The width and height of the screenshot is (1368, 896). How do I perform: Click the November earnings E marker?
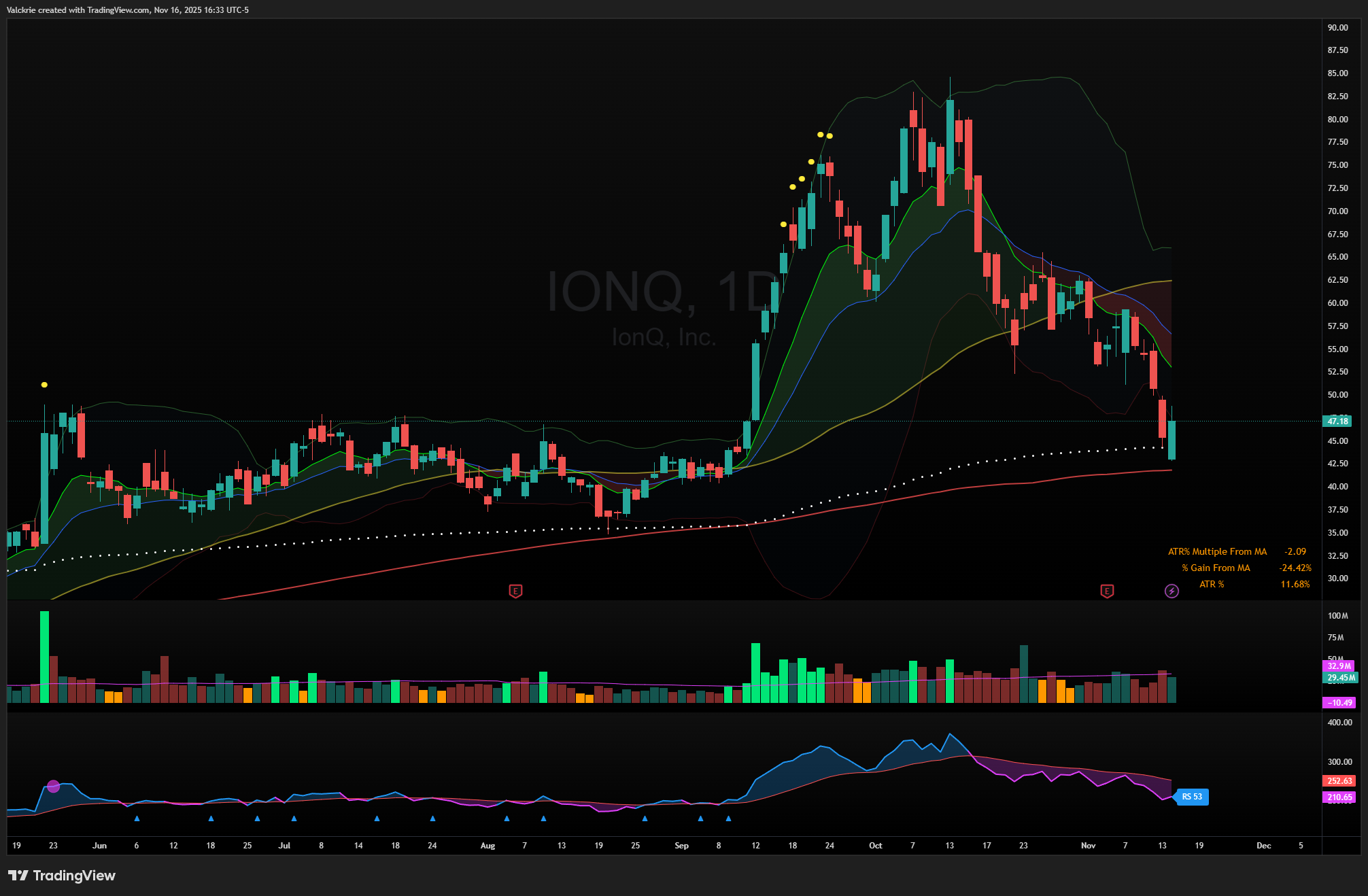1107,591
